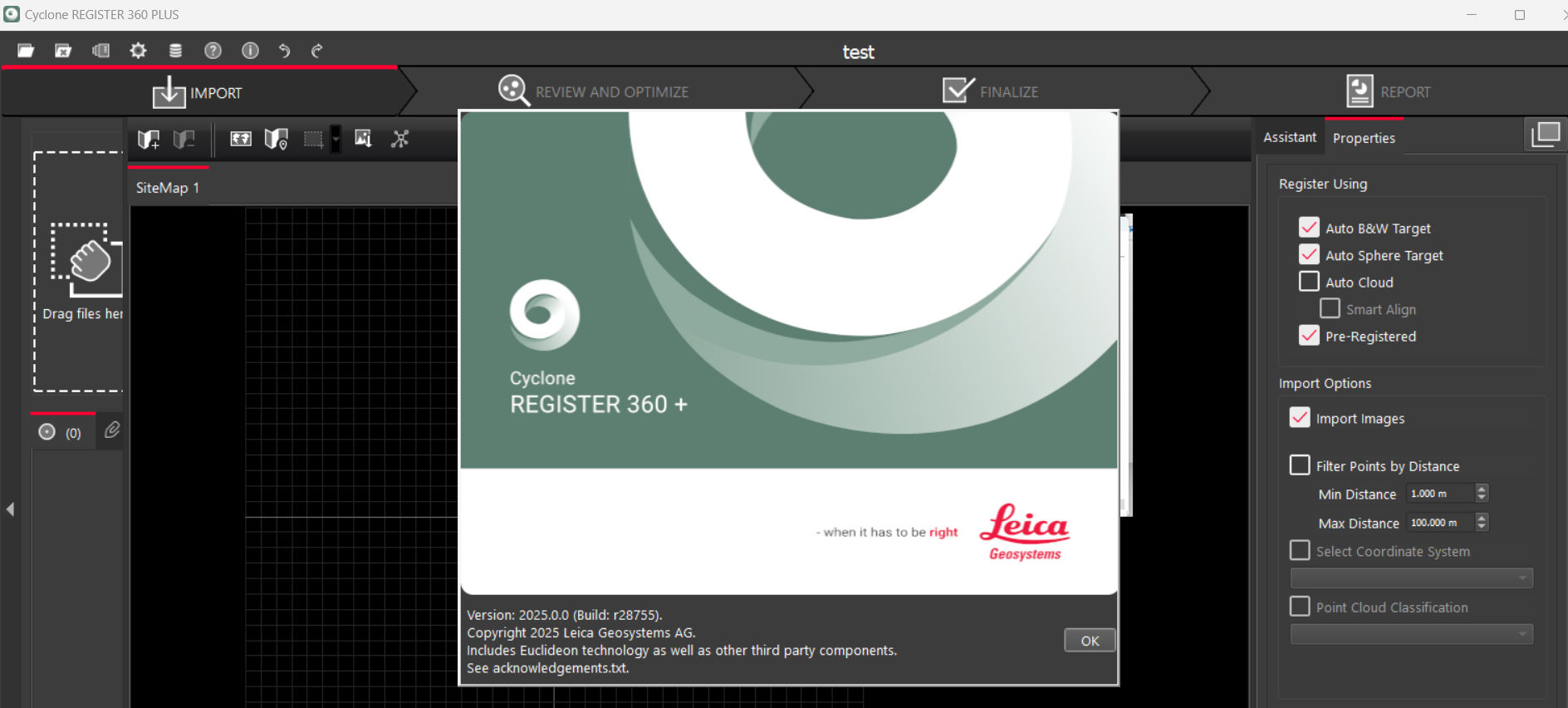Screen dimensions: 1568x708
Task: Click the database storage icon
Action: [x=175, y=51]
